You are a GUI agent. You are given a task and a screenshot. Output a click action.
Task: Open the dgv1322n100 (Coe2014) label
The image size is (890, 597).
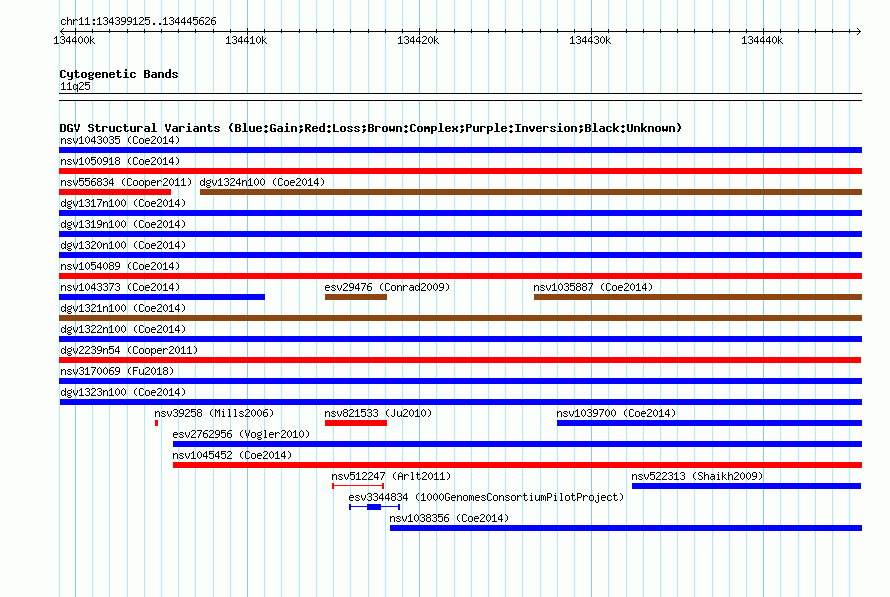pyautogui.click(x=123, y=329)
